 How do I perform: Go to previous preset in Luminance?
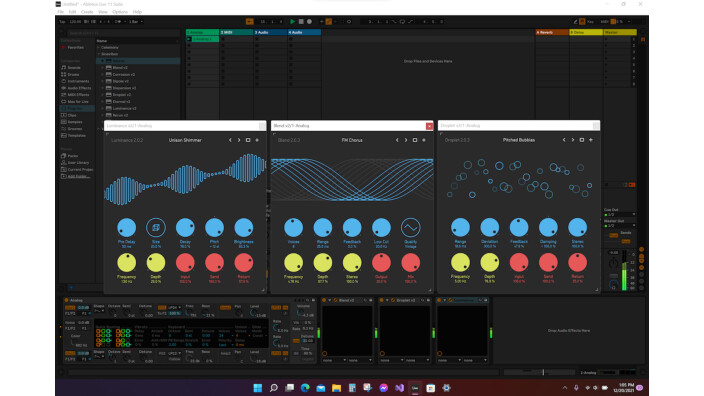click(230, 140)
